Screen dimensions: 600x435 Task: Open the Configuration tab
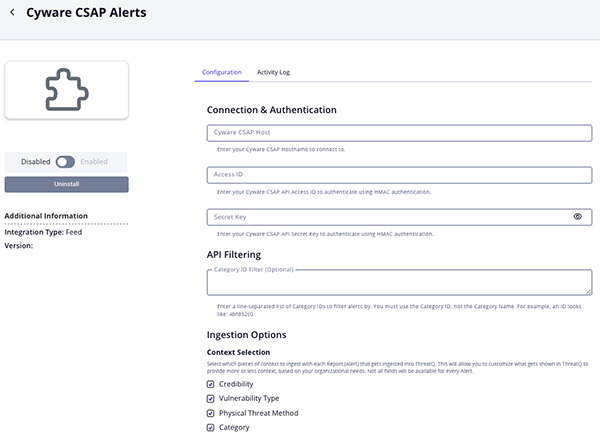tap(222, 72)
